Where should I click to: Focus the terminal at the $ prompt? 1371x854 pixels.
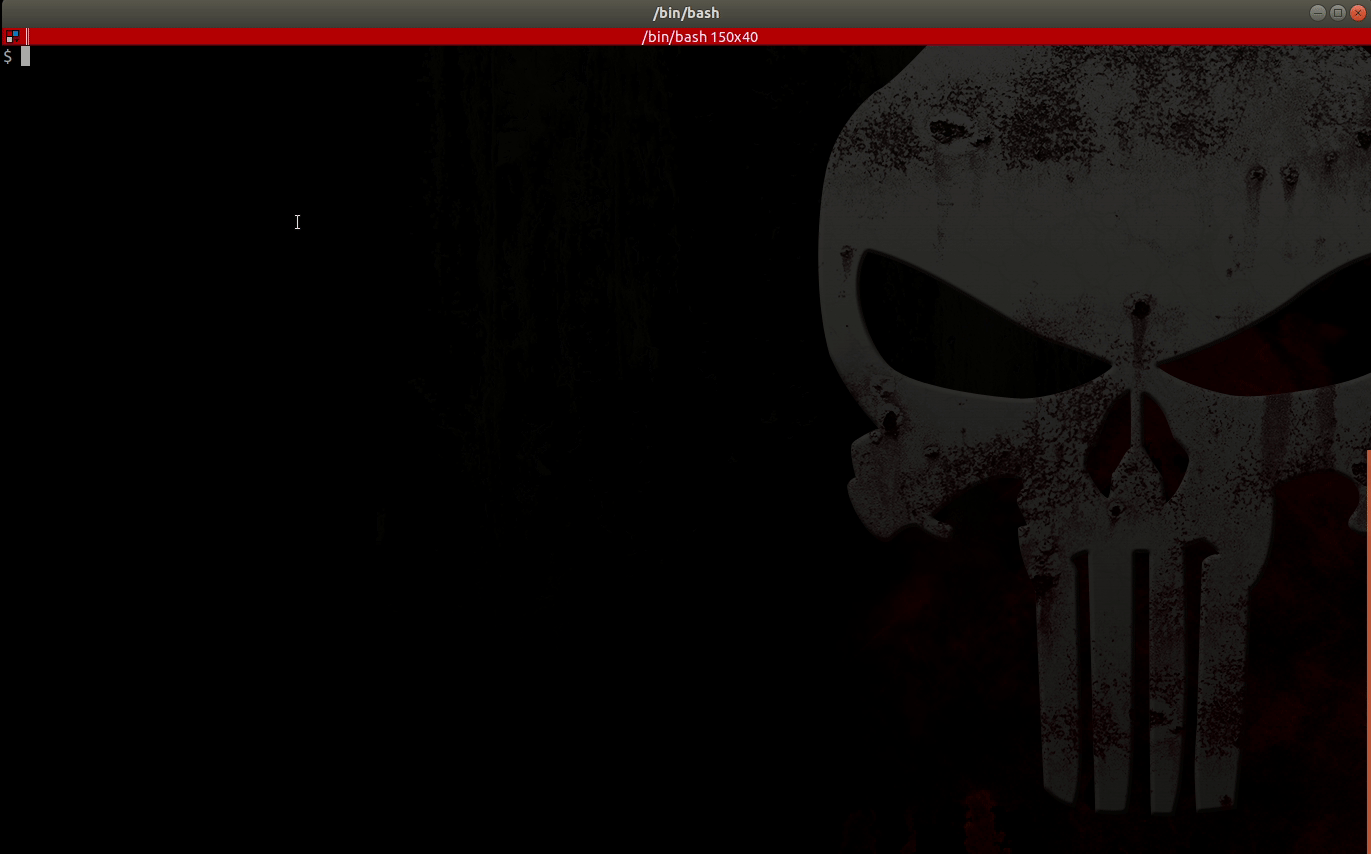click(26, 57)
